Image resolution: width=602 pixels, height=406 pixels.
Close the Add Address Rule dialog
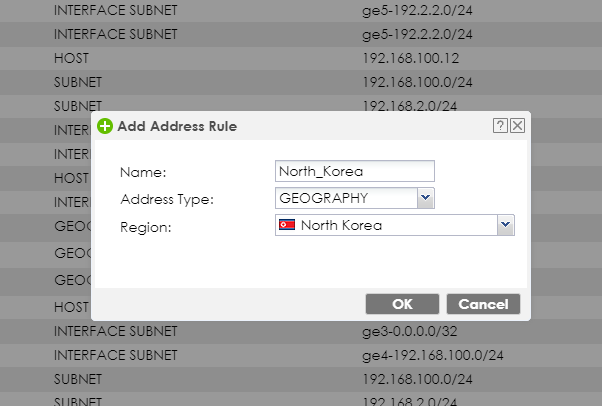(x=516, y=126)
